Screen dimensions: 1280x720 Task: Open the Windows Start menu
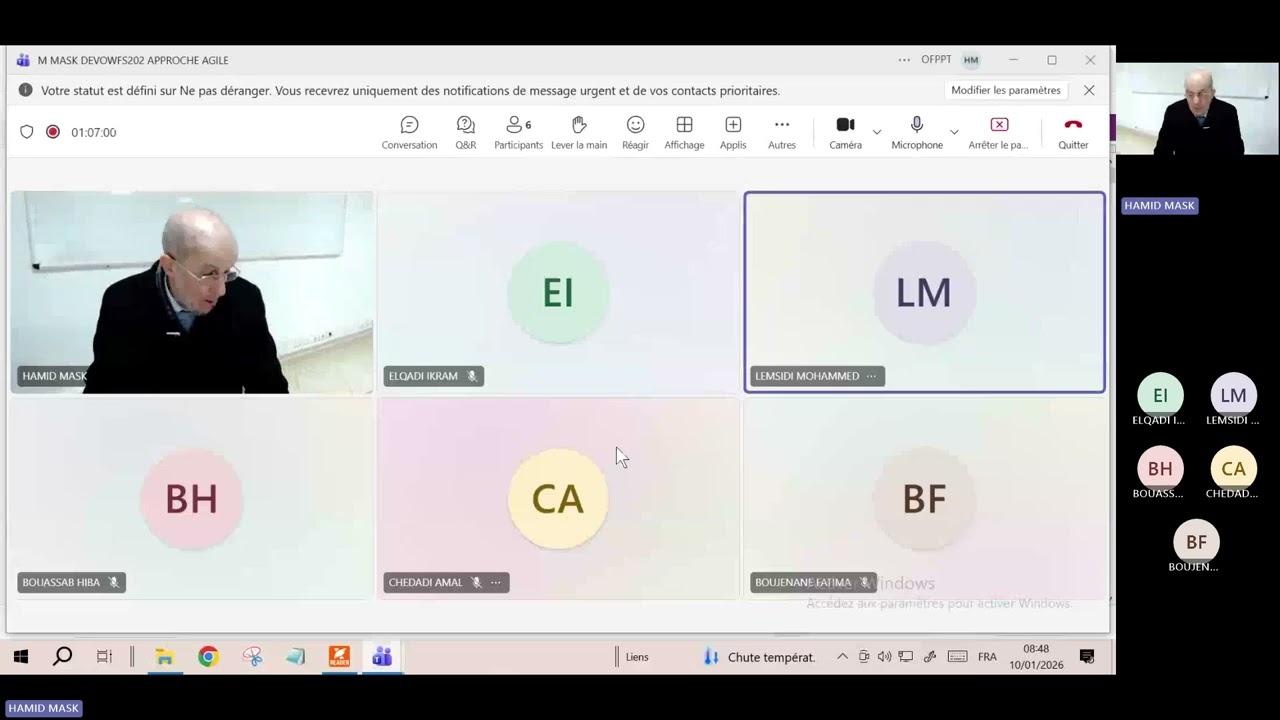[20, 657]
